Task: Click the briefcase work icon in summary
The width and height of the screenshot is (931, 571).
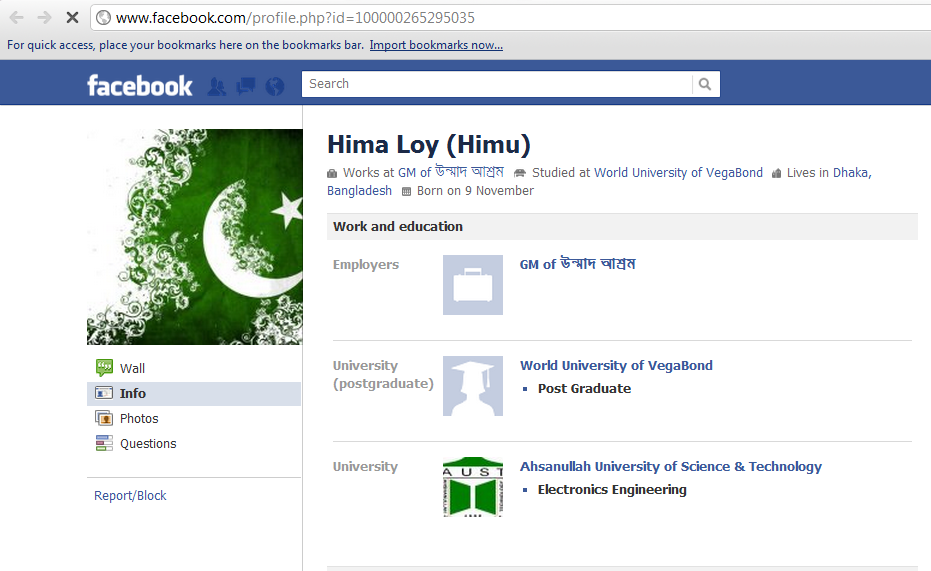Action: pyautogui.click(x=332, y=173)
